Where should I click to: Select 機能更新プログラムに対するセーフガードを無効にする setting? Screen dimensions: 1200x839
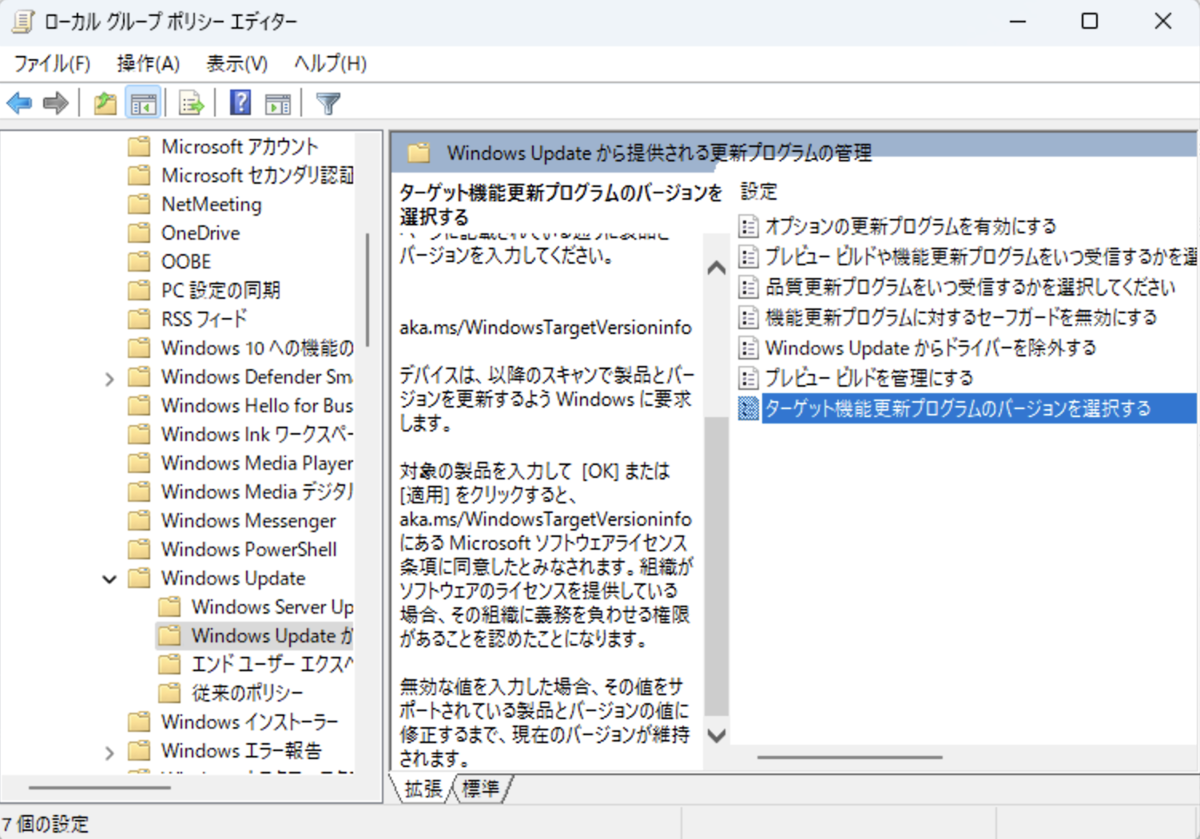point(961,317)
